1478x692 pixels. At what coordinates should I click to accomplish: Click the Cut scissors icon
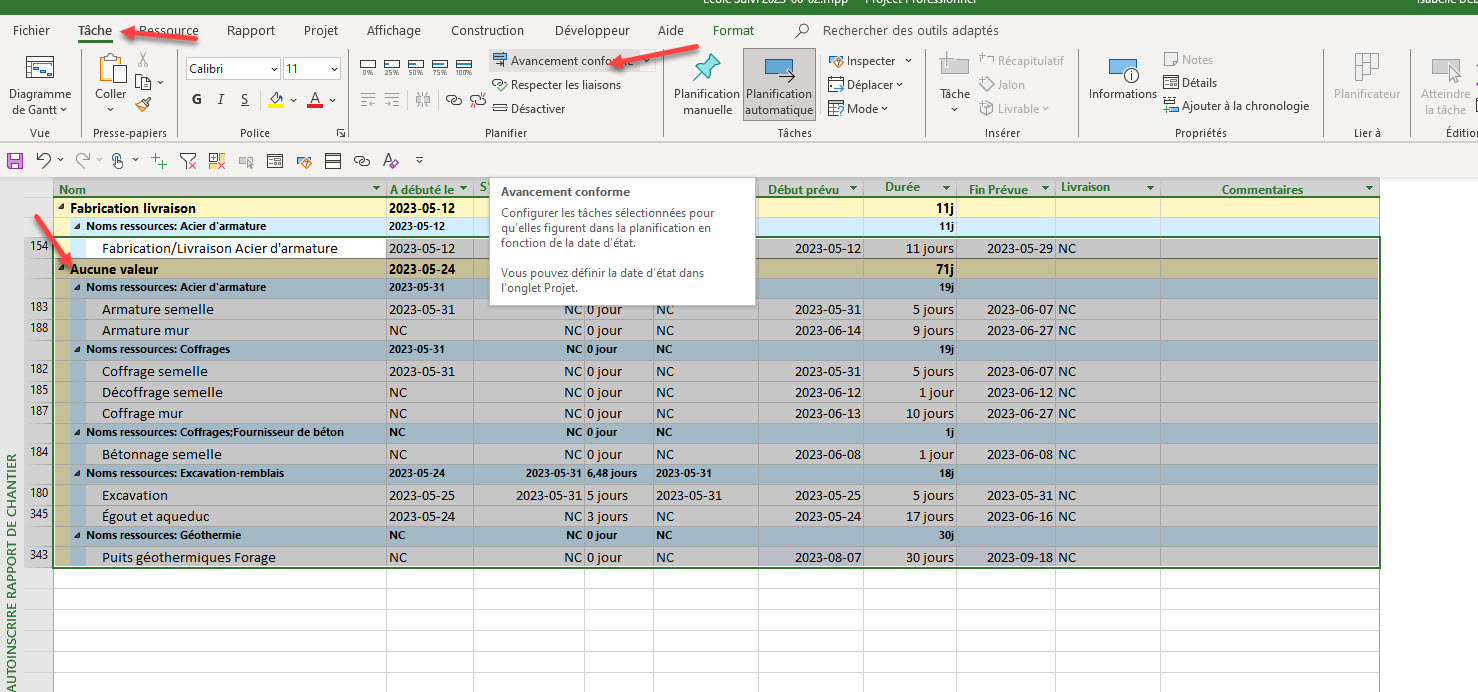pyautogui.click(x=143, y=60)
